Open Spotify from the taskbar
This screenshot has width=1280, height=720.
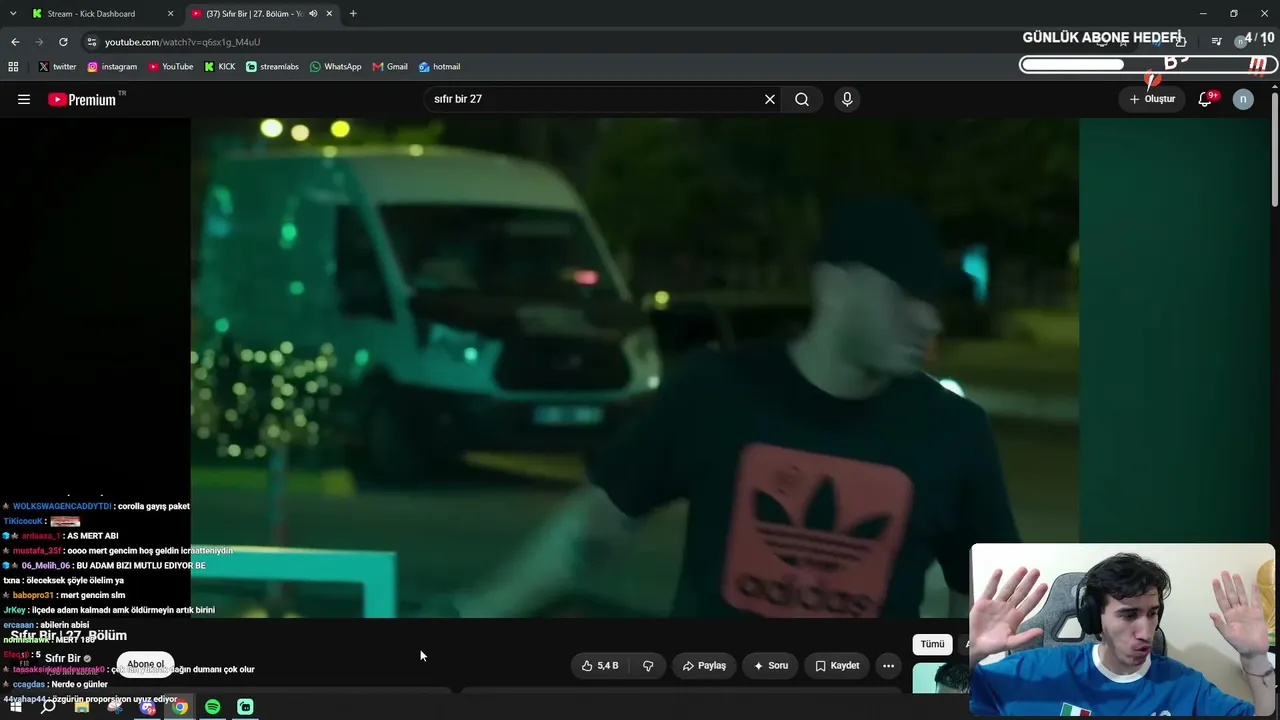point(212,707)
